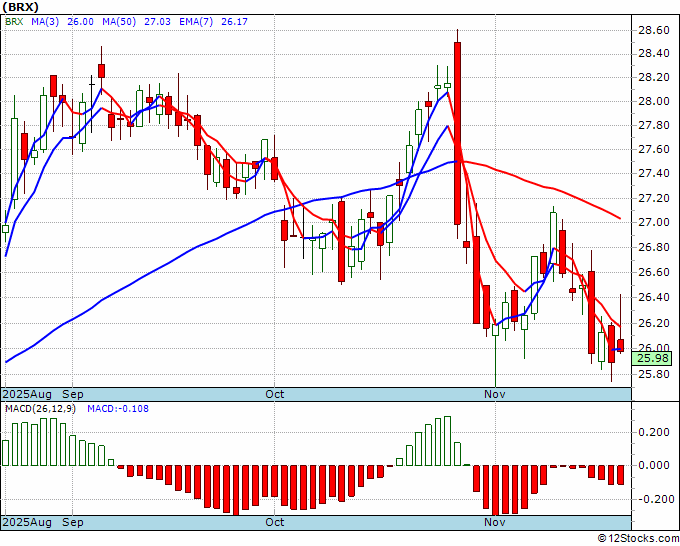Click the MA(3) value 26.00 in legend

point(80,22)
